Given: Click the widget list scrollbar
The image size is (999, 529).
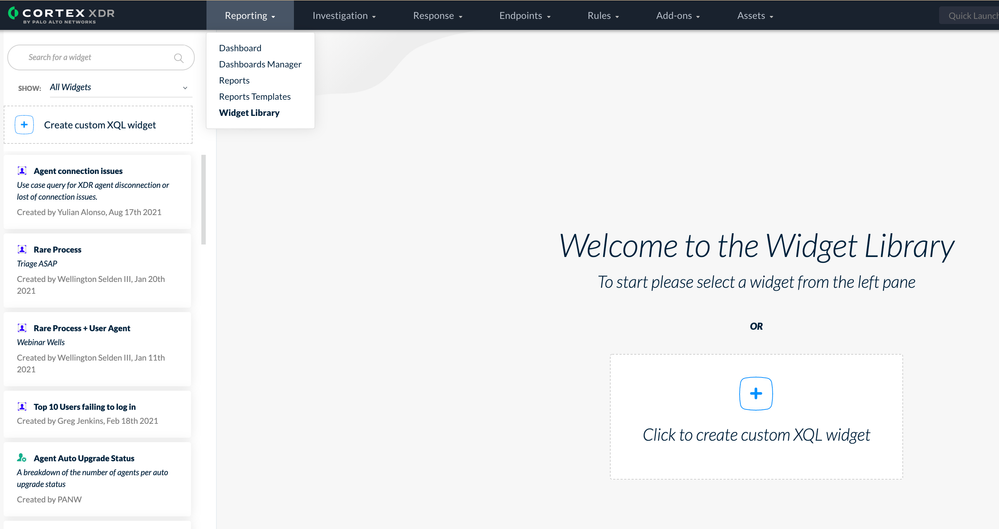Looking at the screenshot, I should coord(203,199).
